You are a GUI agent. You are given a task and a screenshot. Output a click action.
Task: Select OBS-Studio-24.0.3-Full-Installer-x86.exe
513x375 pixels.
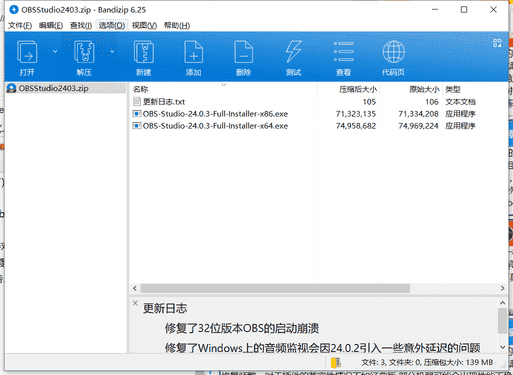click(x=215, y=114)
